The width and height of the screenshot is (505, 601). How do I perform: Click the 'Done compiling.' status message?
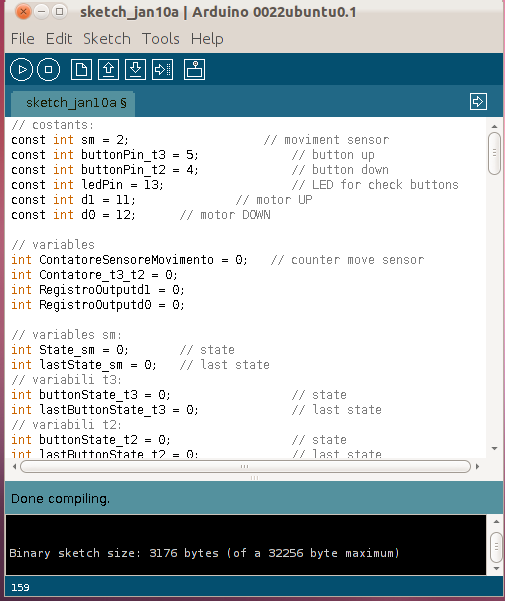point(60,499)
